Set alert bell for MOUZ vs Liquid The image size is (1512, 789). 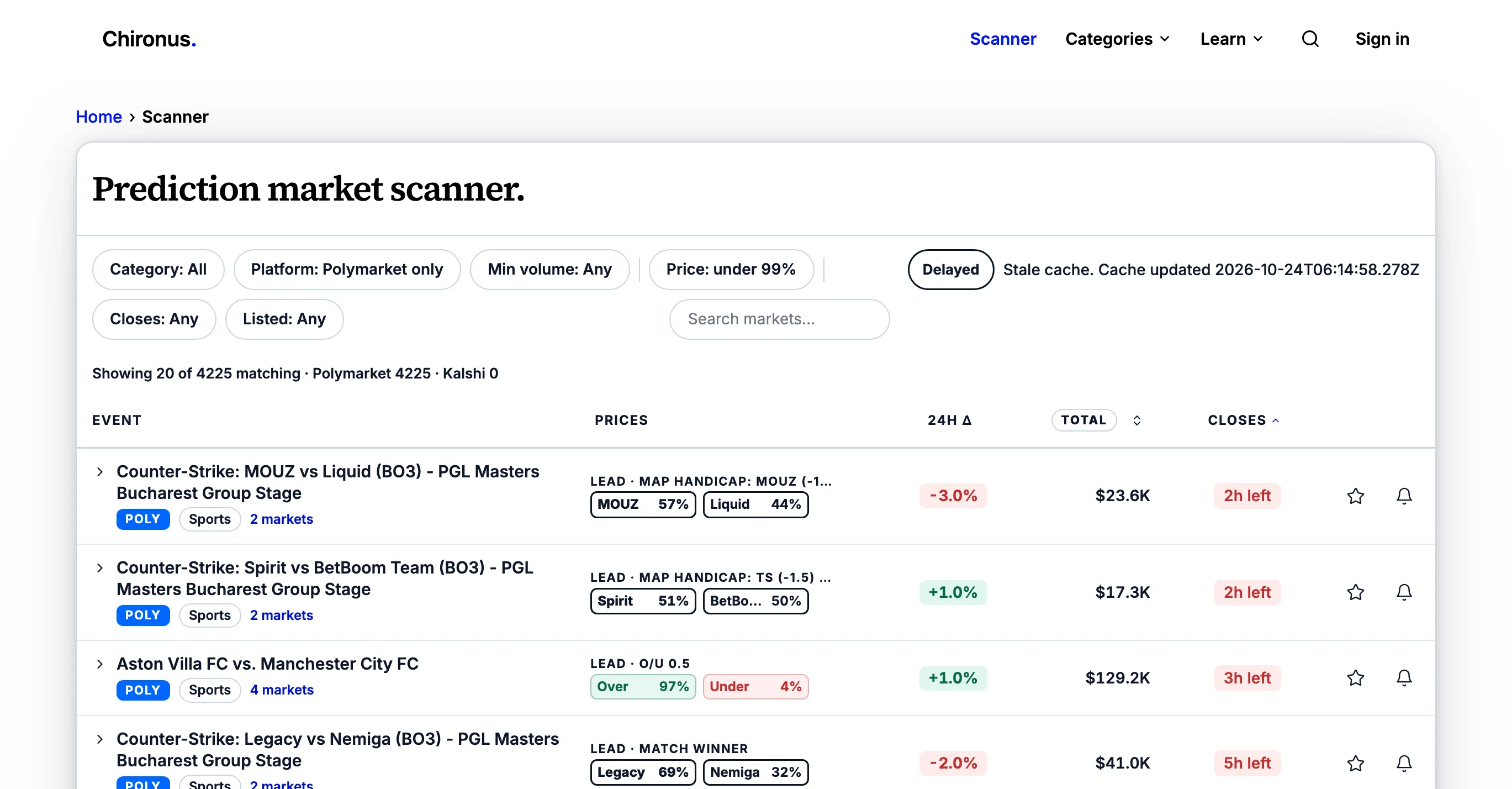point(1404,496)
